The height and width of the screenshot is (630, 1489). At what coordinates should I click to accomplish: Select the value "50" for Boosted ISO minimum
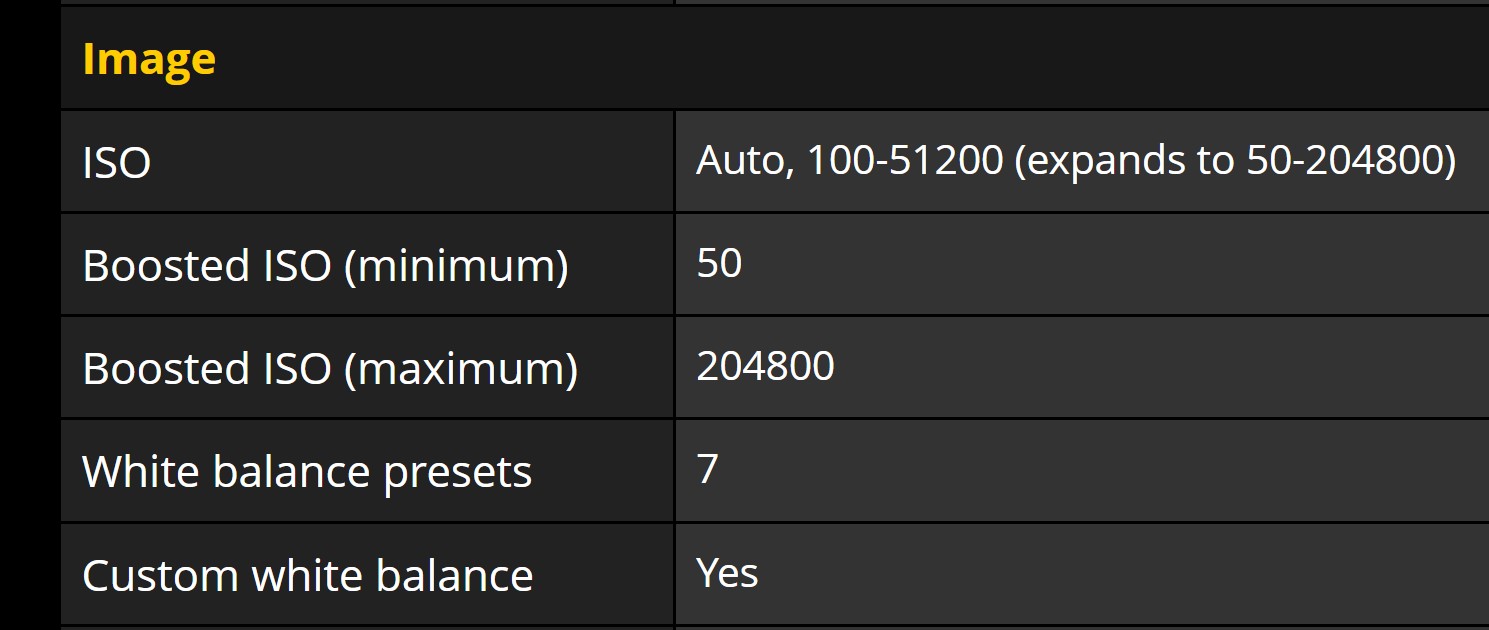click(x=719, y=264)
